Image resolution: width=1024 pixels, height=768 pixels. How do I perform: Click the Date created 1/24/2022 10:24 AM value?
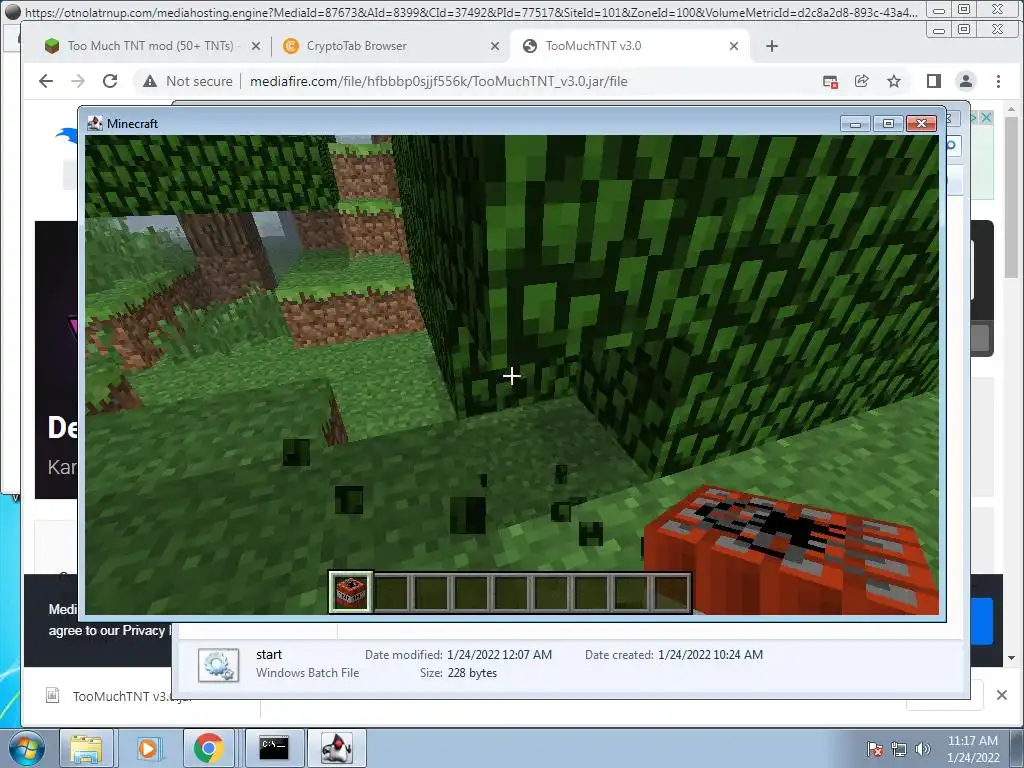click(x=710, y=654)
